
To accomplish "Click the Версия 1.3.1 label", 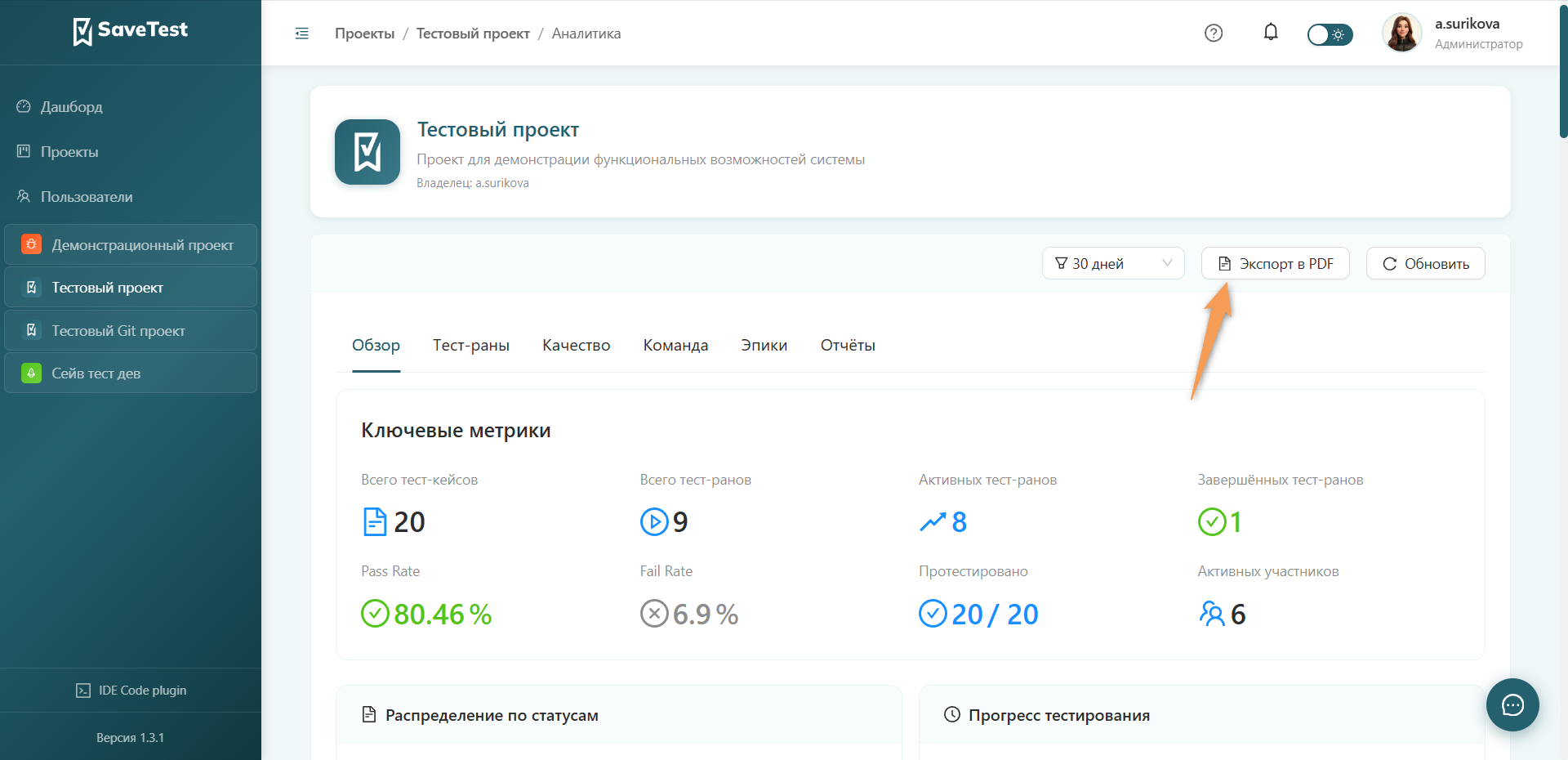I will 131,738.
